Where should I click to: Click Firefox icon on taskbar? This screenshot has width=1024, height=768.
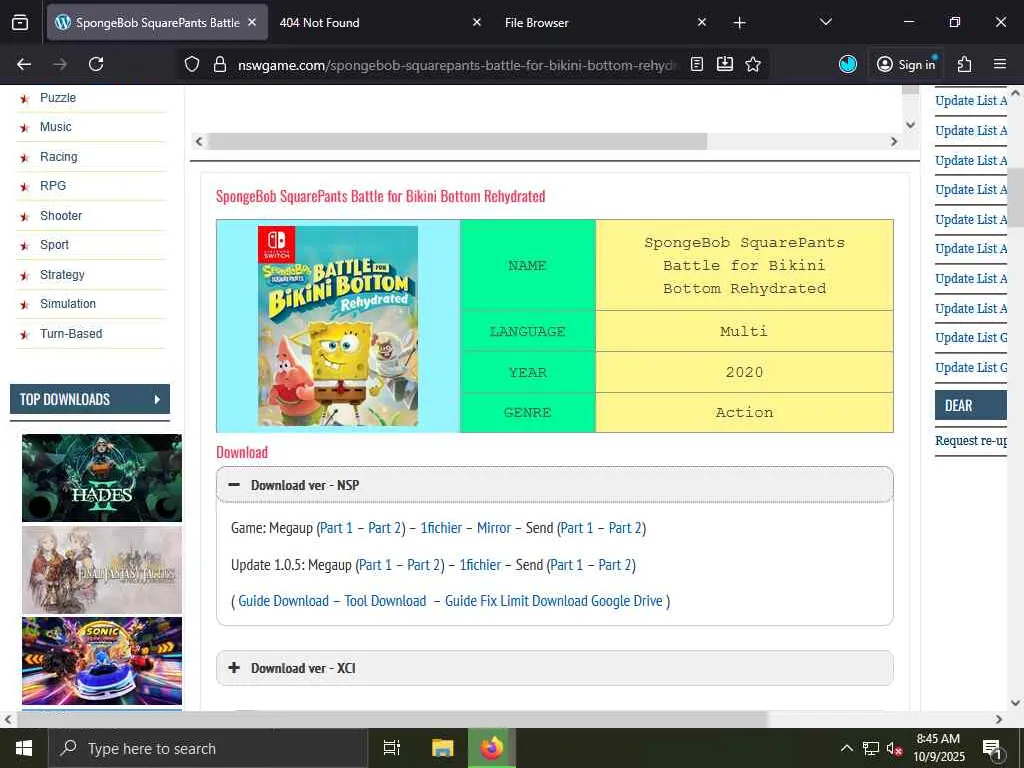492,748
